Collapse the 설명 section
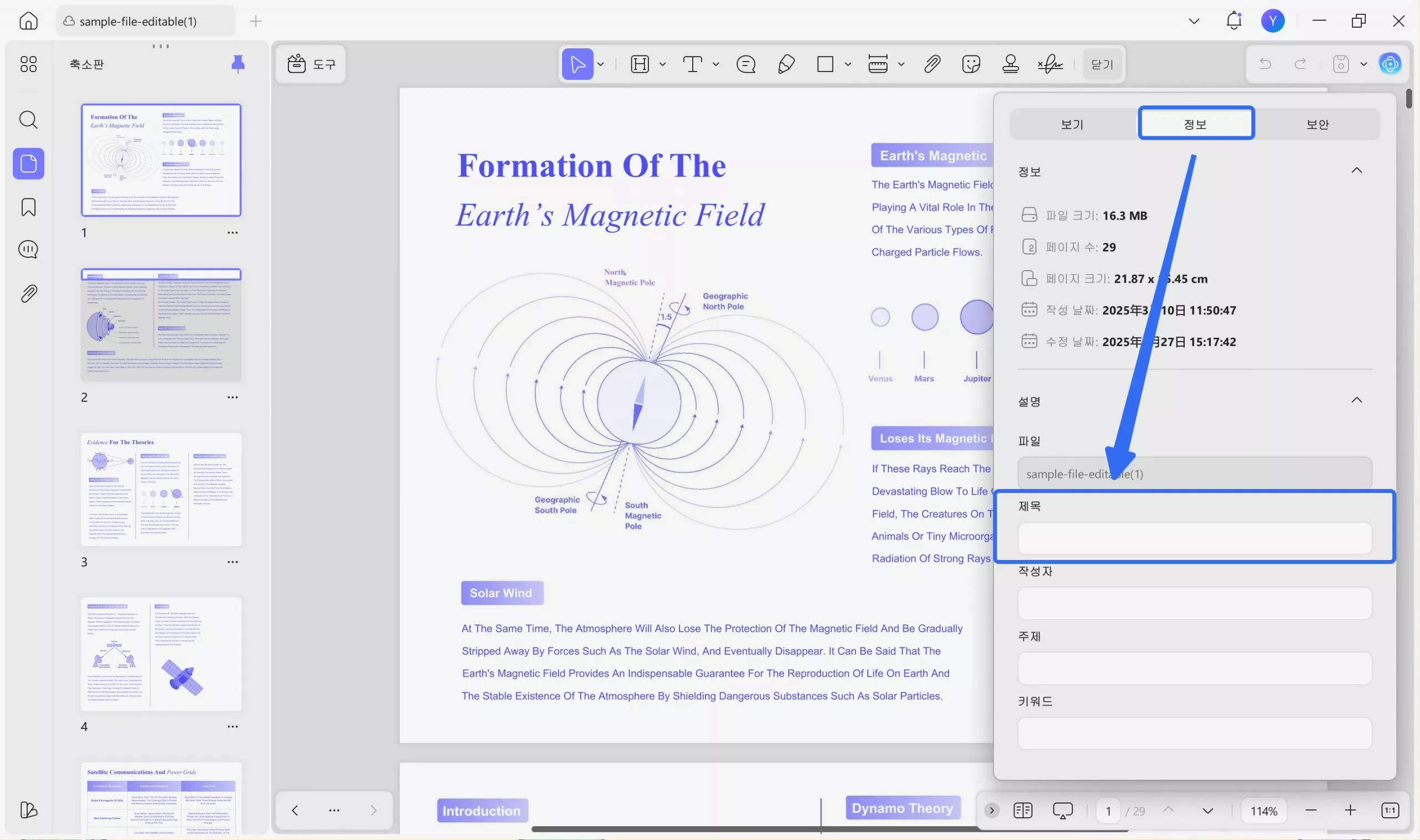The height and width of the screenshot is (840, 1420). point(1357,400)
